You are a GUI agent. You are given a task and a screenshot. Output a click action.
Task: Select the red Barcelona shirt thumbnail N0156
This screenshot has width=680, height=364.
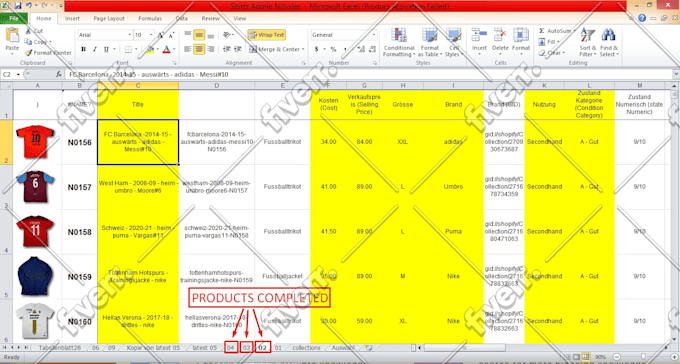pos(35,142)
